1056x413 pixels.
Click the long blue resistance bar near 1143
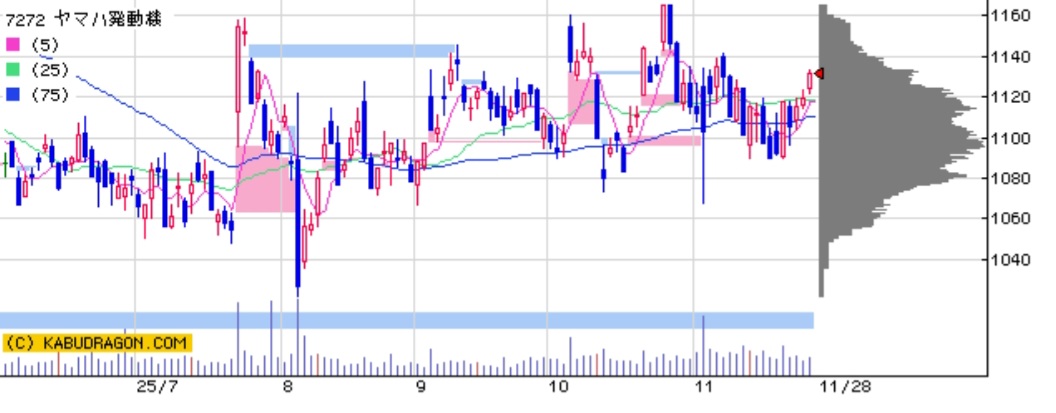(x=352, y=51)
